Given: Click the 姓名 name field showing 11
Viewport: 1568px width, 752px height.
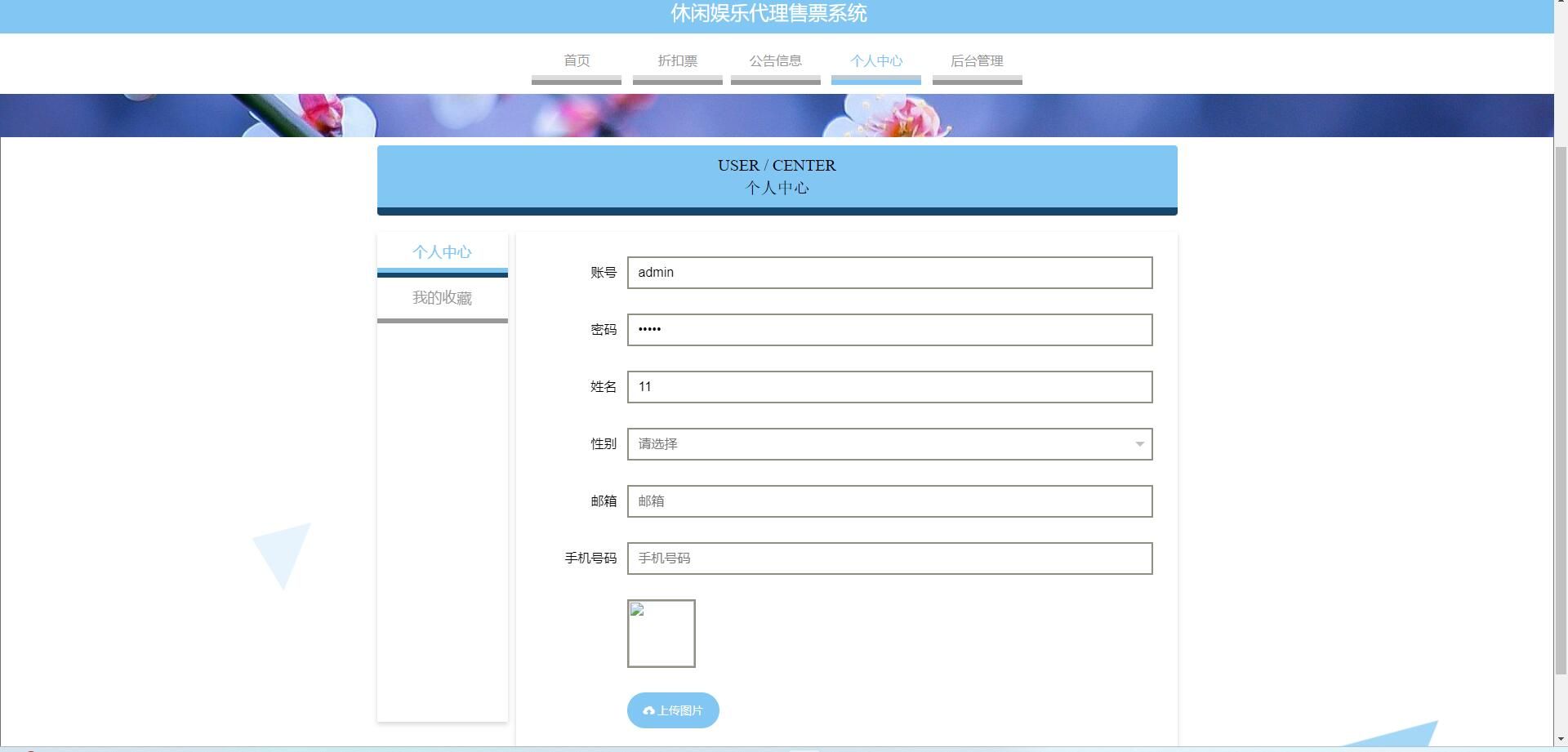Looking at the screenshot, I should pyautogui.click(x=889, y=387).
